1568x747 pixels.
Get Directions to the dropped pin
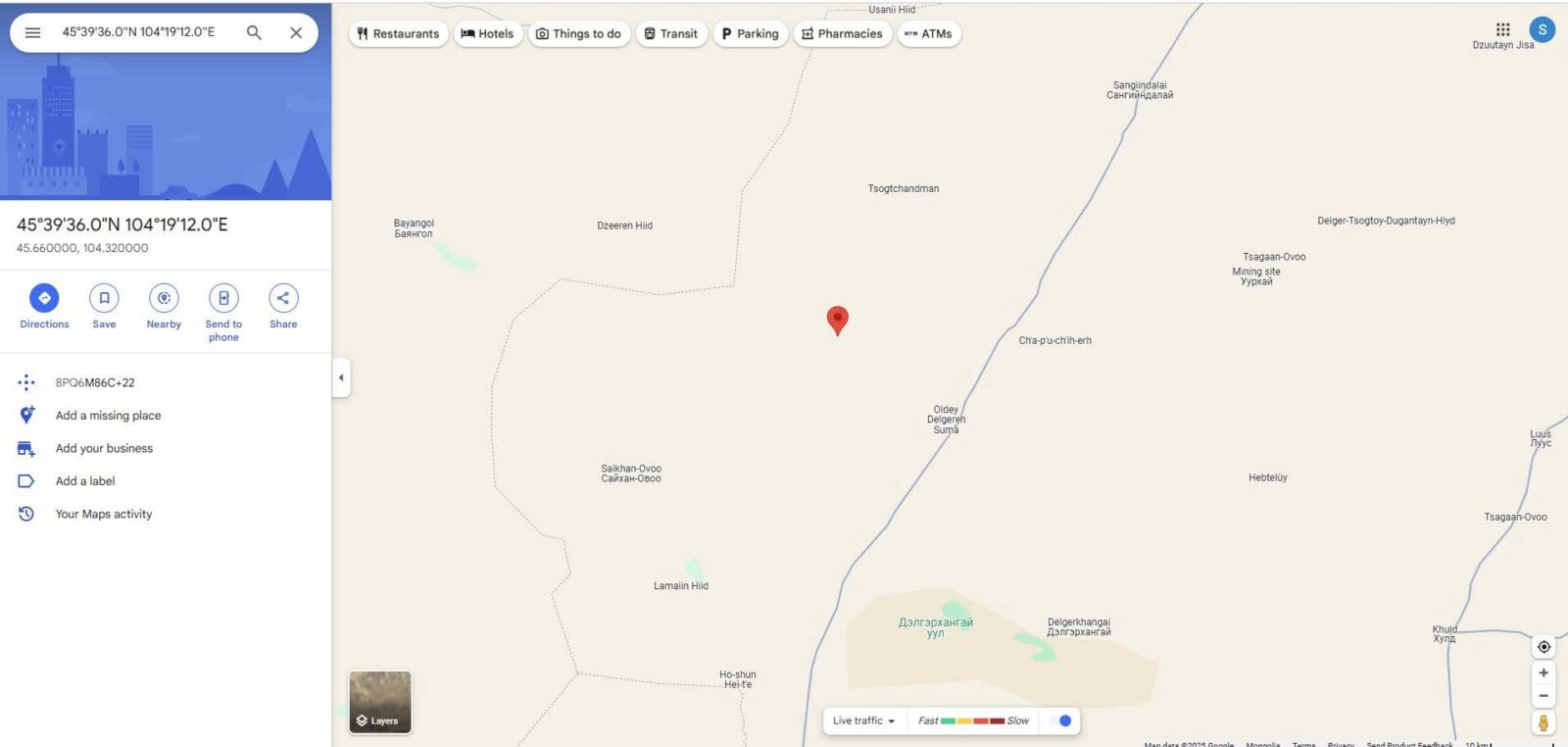tap(44, 298)
